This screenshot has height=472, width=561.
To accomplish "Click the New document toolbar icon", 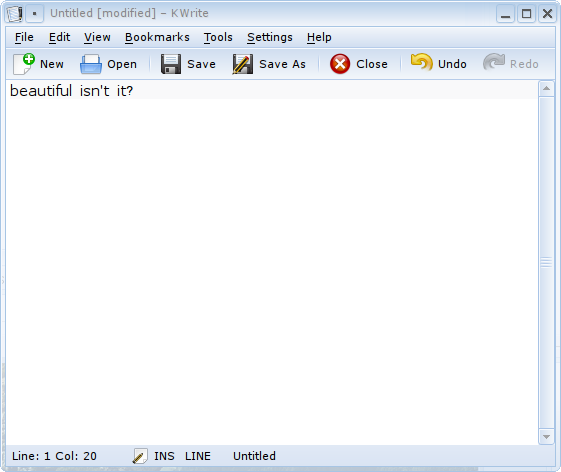I will coord(24,64).
